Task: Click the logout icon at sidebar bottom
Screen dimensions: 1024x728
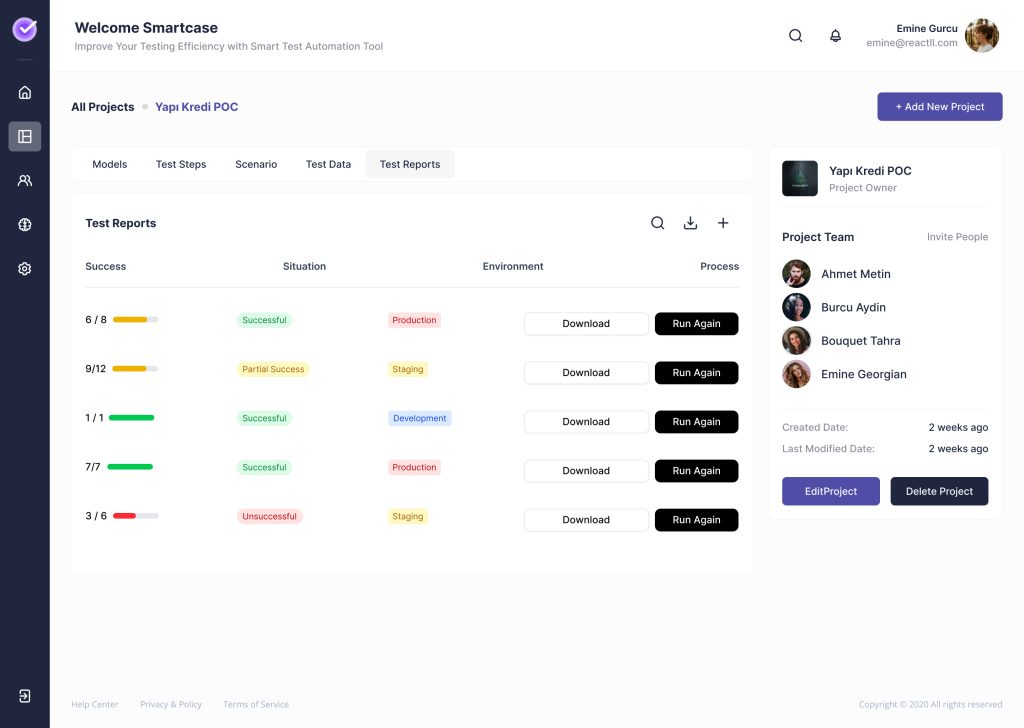Action: 25,696
